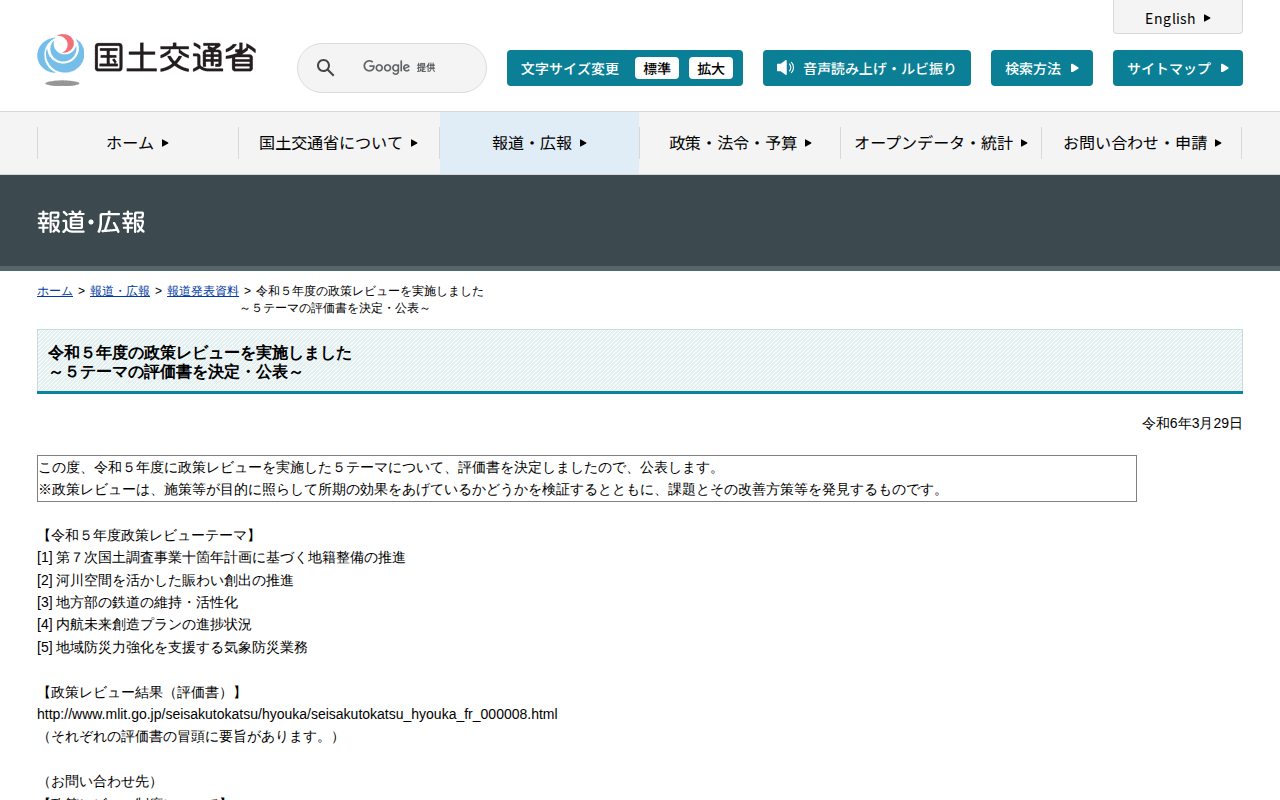Open 報道発表資料 breadcrumb link
1280x800 pixels.
(203, 291)
